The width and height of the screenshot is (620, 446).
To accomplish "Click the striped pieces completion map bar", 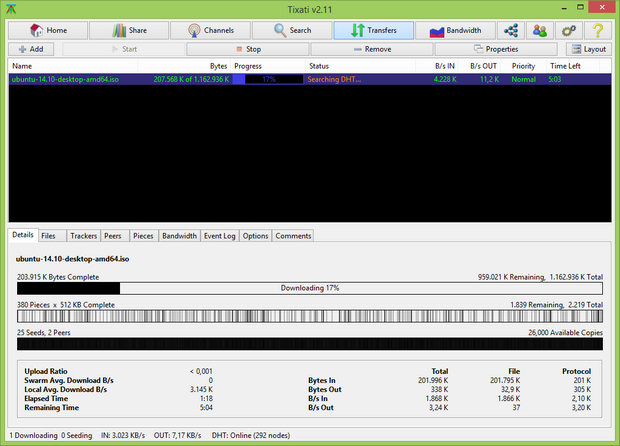I will [310, 316].
